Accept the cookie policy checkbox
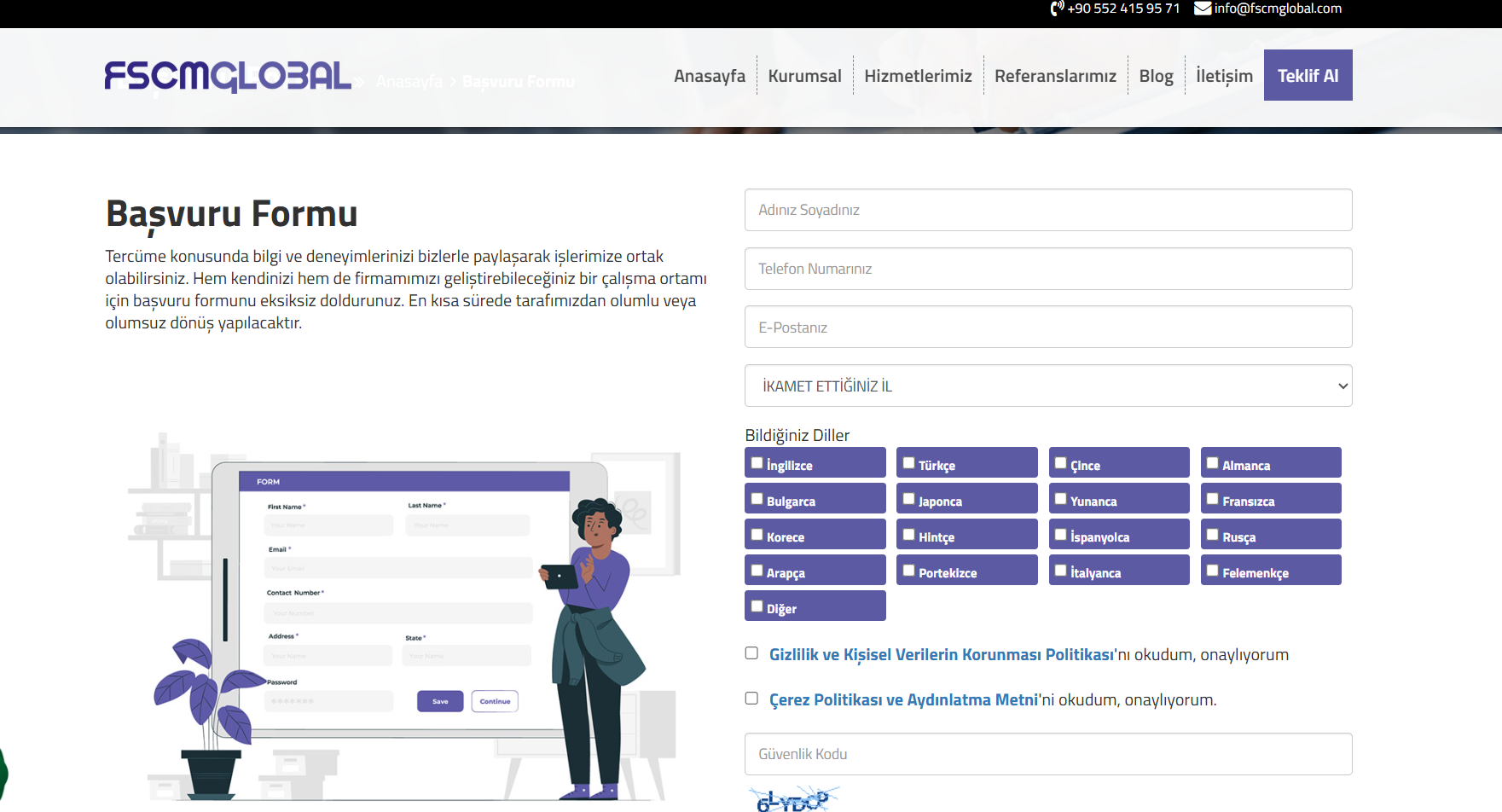 751,699
